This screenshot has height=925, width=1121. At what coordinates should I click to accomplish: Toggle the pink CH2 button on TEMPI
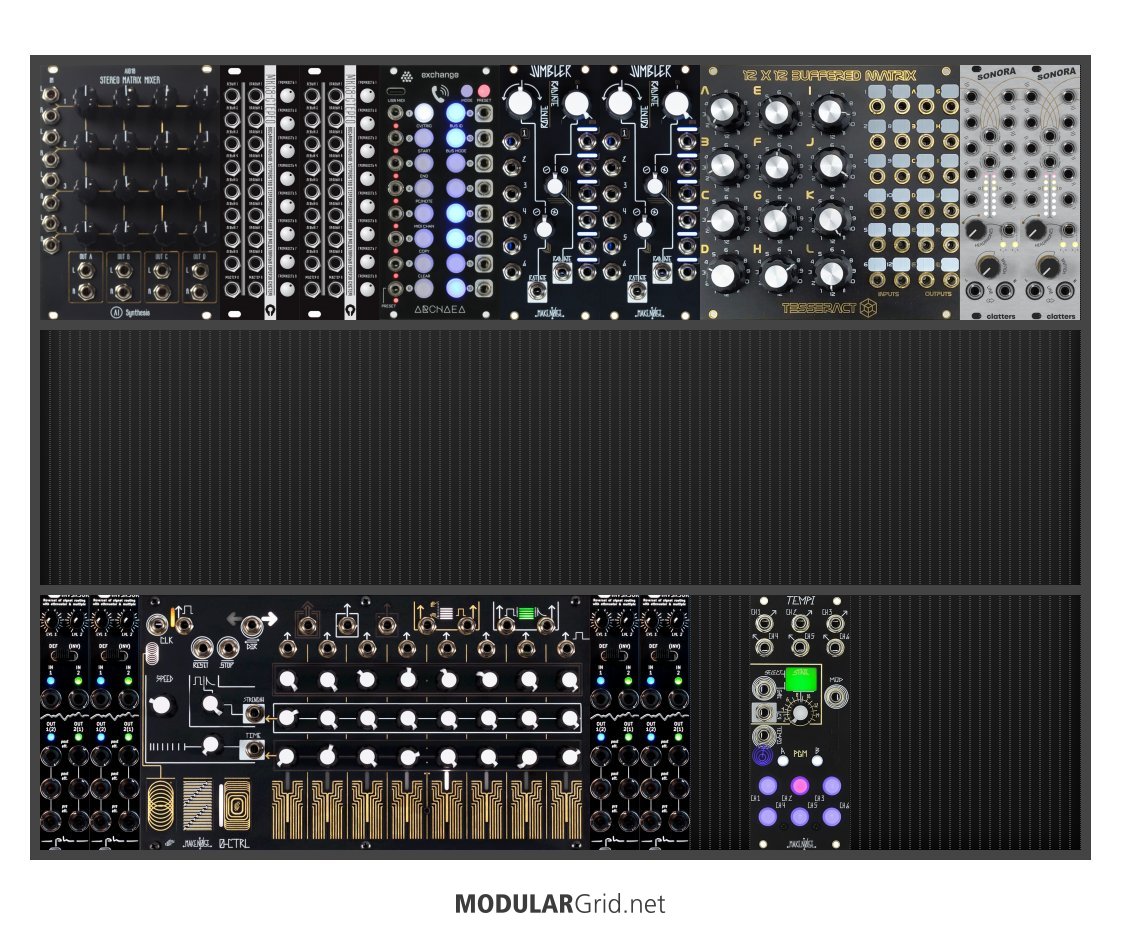click(x=800, y=785)
